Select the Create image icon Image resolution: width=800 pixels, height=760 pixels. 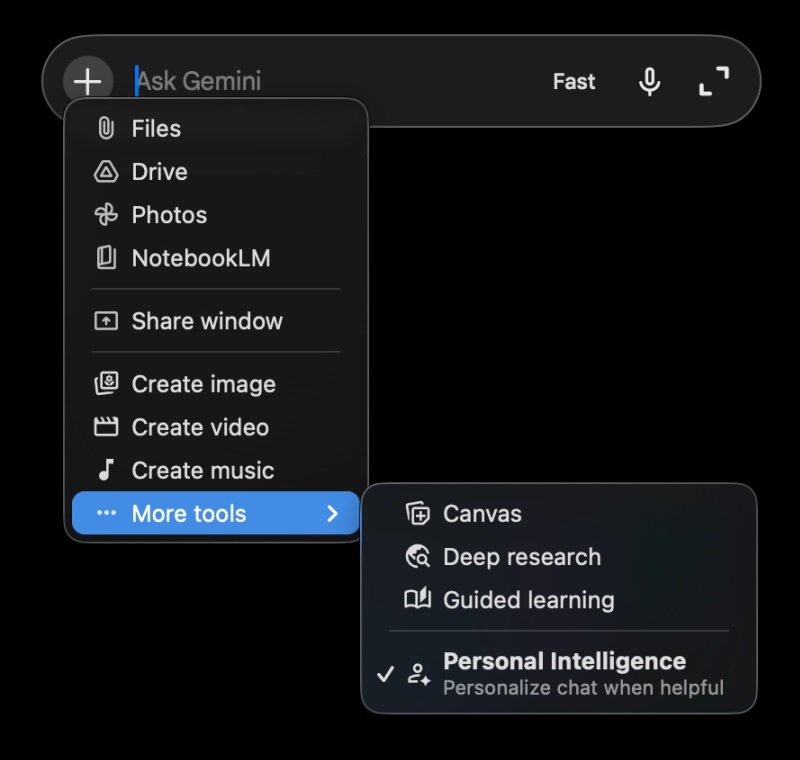[x=103, y=384]
